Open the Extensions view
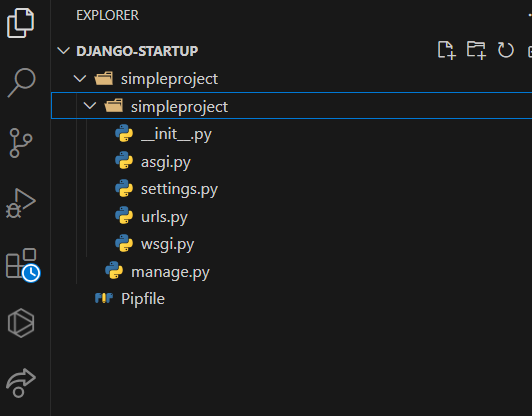Image resolution: width=532 pixels, height=416 pixels. coord(22,265)
